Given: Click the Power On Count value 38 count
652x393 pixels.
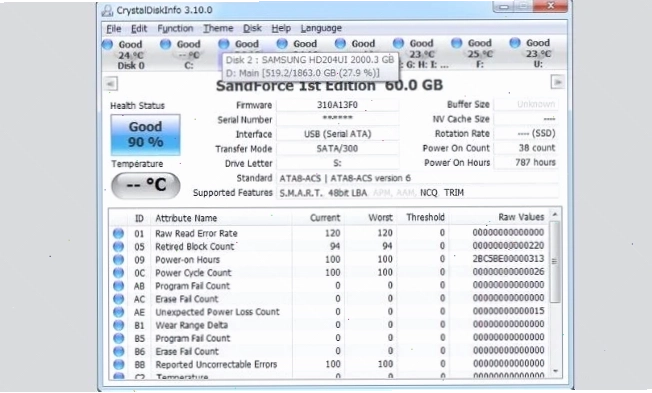Looking at the screenshot, I should (526, 148).
